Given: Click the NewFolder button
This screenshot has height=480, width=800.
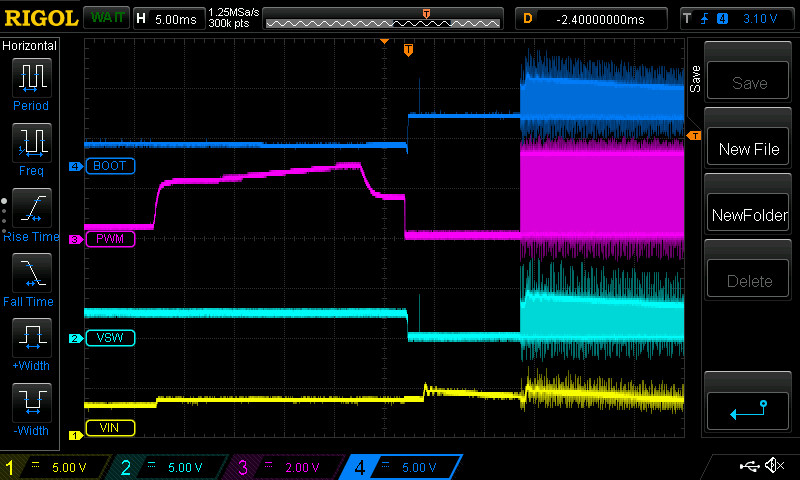Looking at the screenshot, I should pos(748,213).
